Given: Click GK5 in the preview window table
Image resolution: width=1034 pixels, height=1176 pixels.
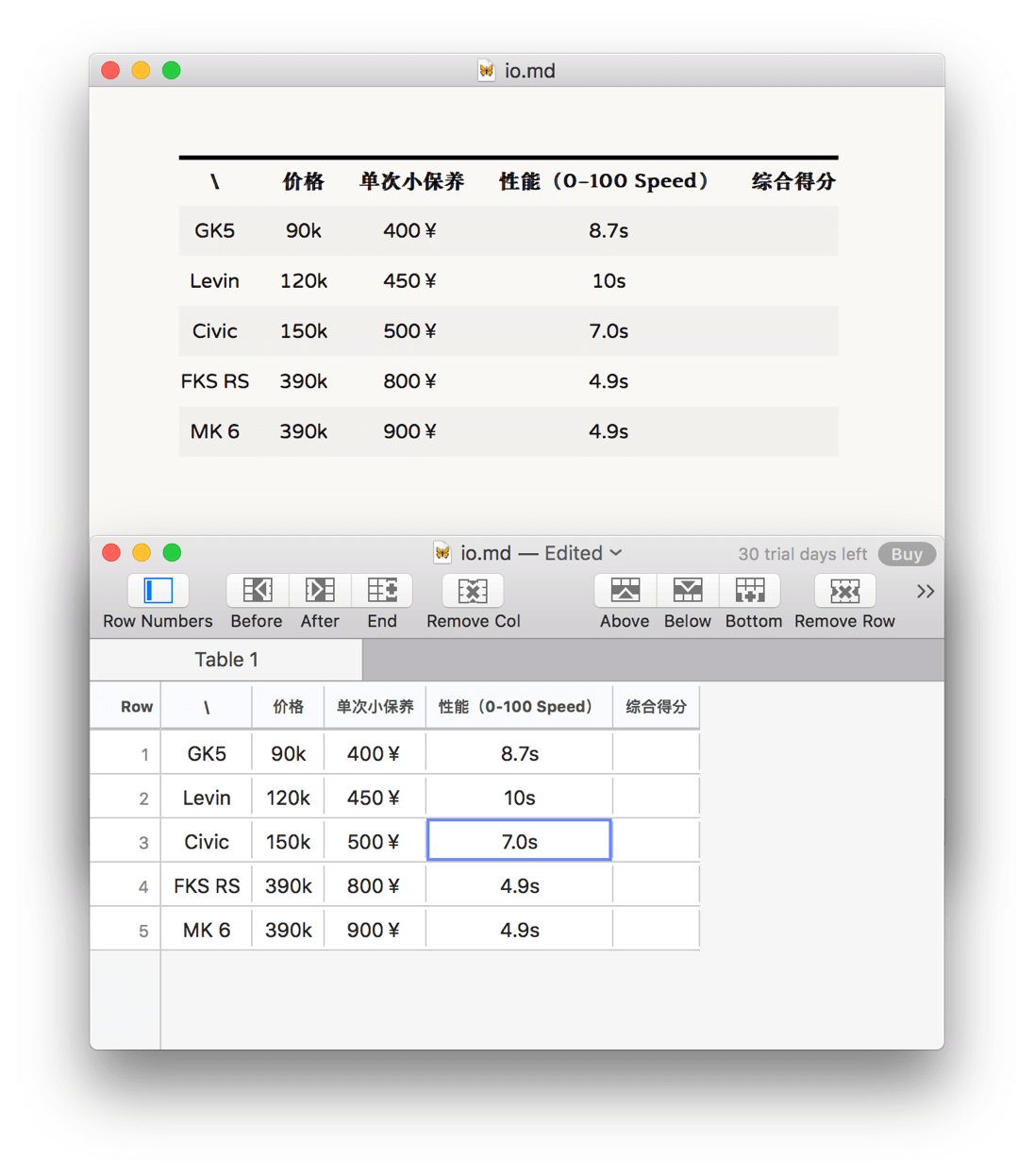Looking at the screenshot, I should click(214, 230).
